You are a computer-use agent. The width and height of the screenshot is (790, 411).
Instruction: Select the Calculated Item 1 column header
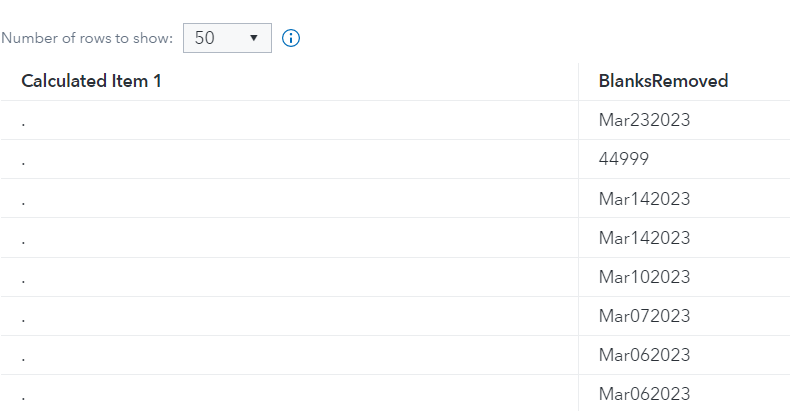pos(91,81)
